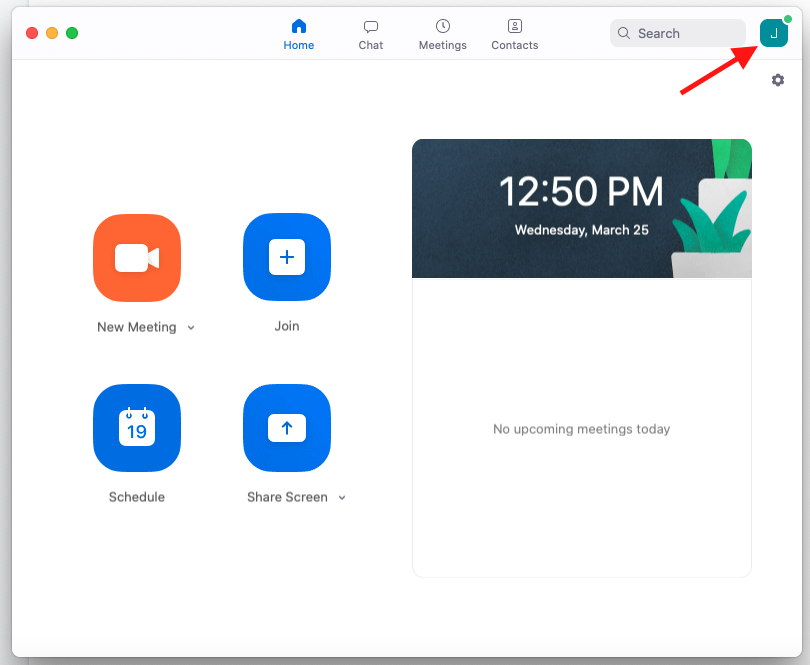Click the Join text label
This screenshot has width=810, height=665.
[x=287, y=326]
